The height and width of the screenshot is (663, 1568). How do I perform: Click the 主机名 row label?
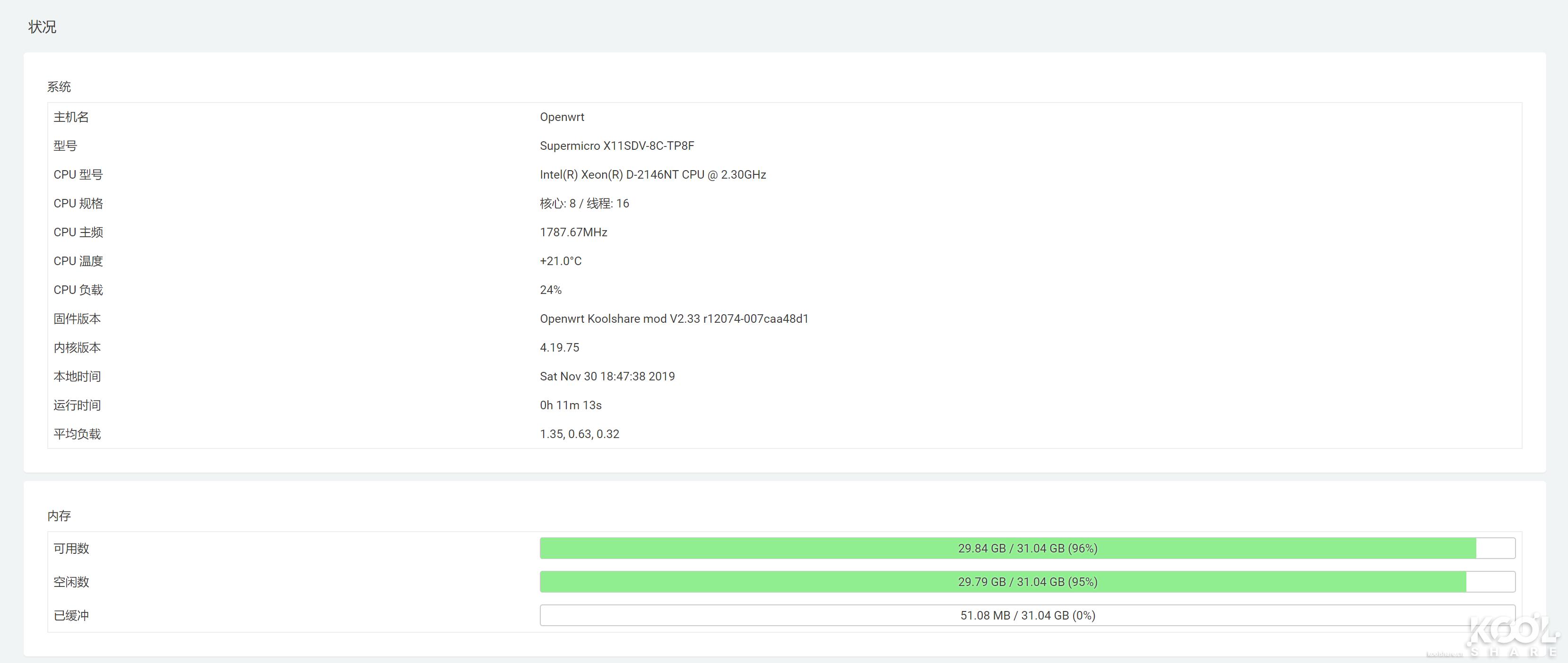71,117
